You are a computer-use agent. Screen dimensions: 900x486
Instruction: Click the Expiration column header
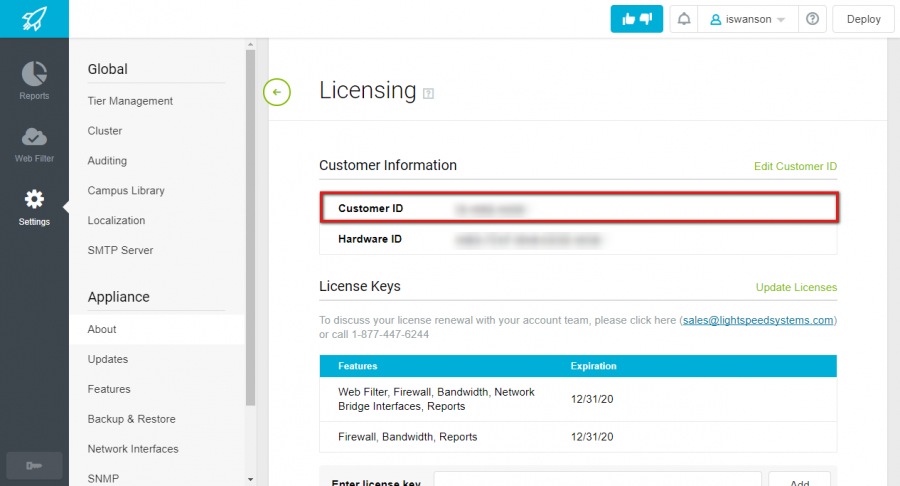(593, 366)
